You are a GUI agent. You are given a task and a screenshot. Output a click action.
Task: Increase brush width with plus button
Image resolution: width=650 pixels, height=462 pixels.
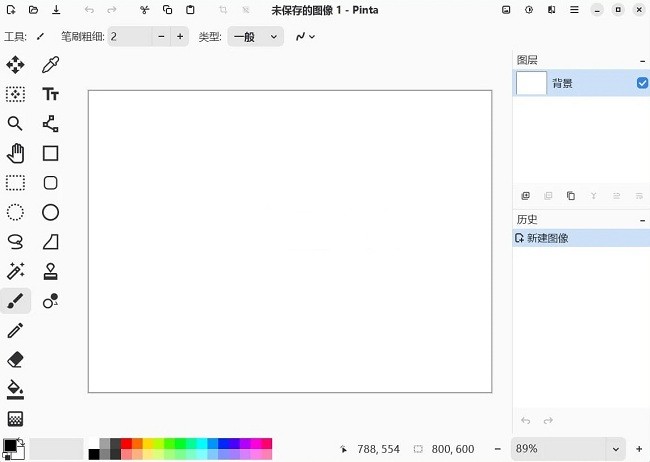click(x=180, y=37)
